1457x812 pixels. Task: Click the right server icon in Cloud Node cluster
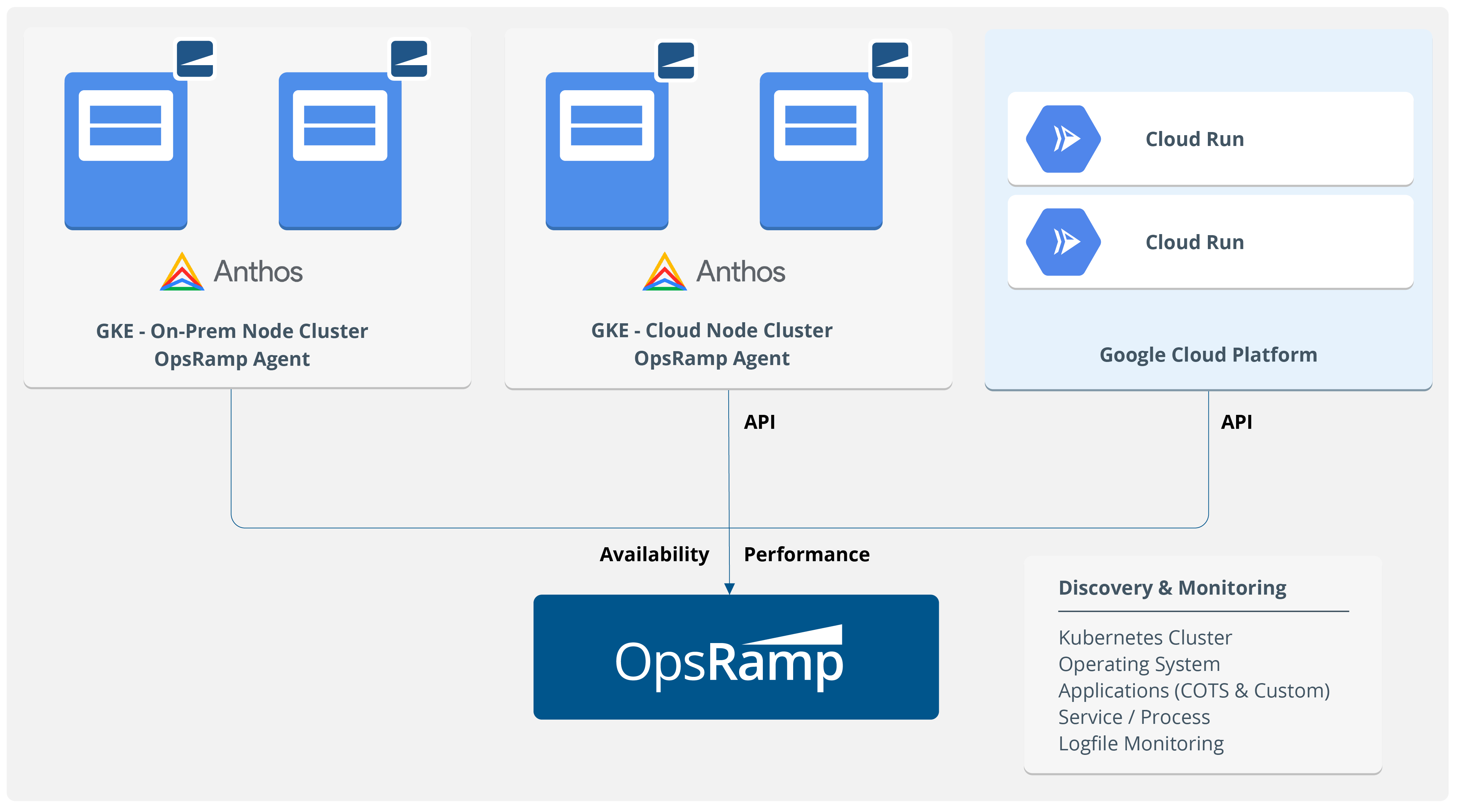(x=821, y=150)
